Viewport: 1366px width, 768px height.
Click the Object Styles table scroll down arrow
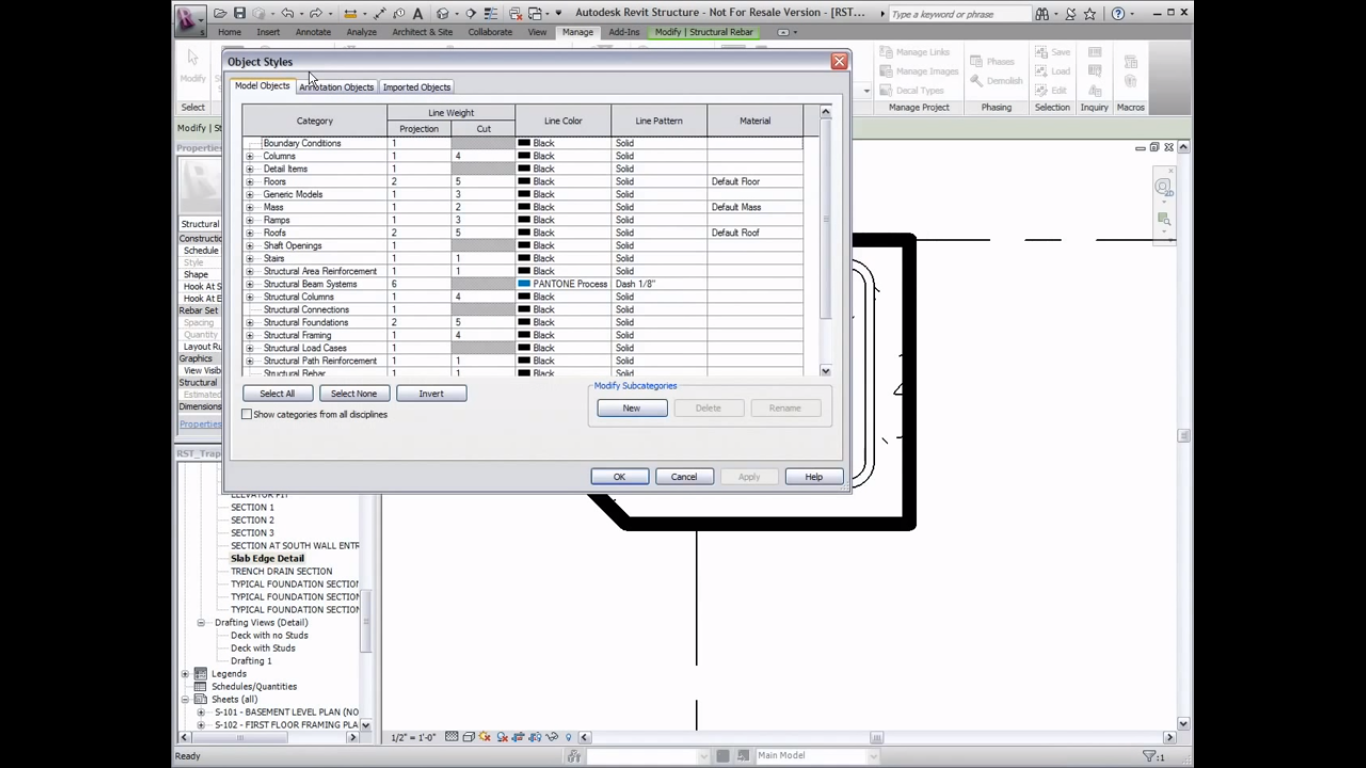tap(826, 371)
